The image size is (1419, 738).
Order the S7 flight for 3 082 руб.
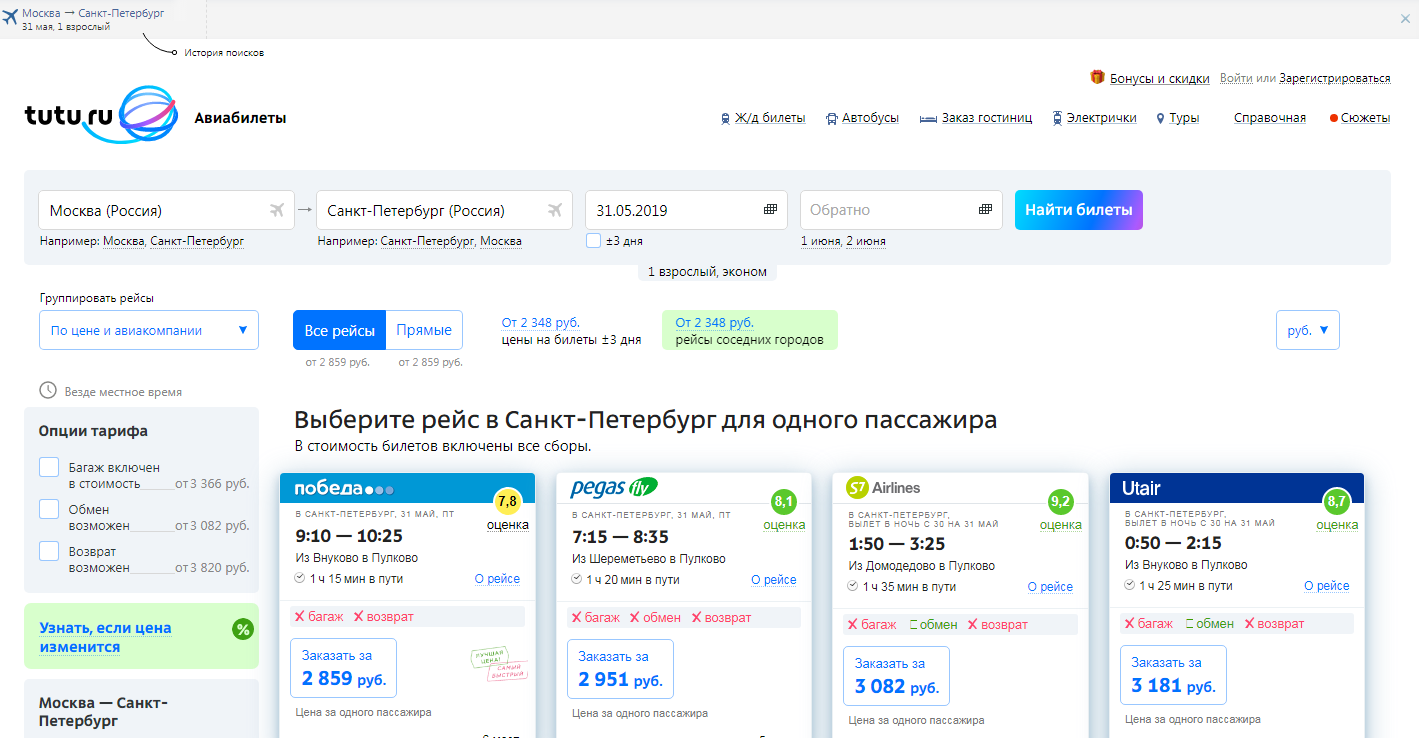point(896,675)
